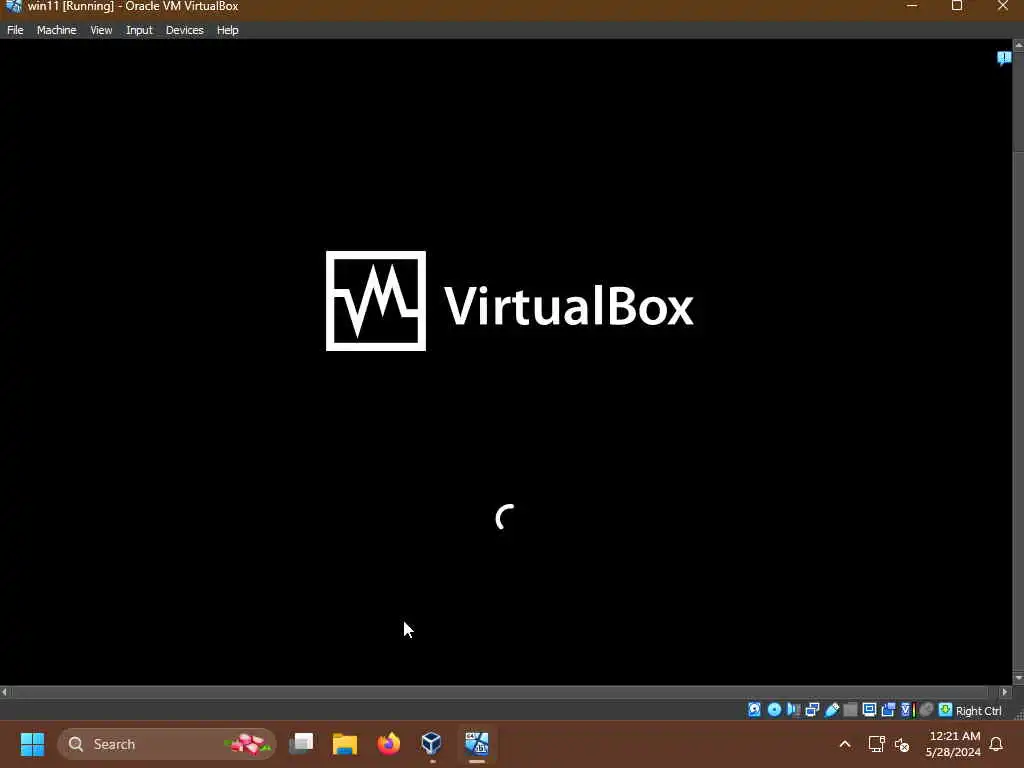
Task: Click the virtual display status icon
Action: click(x=869, y=710)
